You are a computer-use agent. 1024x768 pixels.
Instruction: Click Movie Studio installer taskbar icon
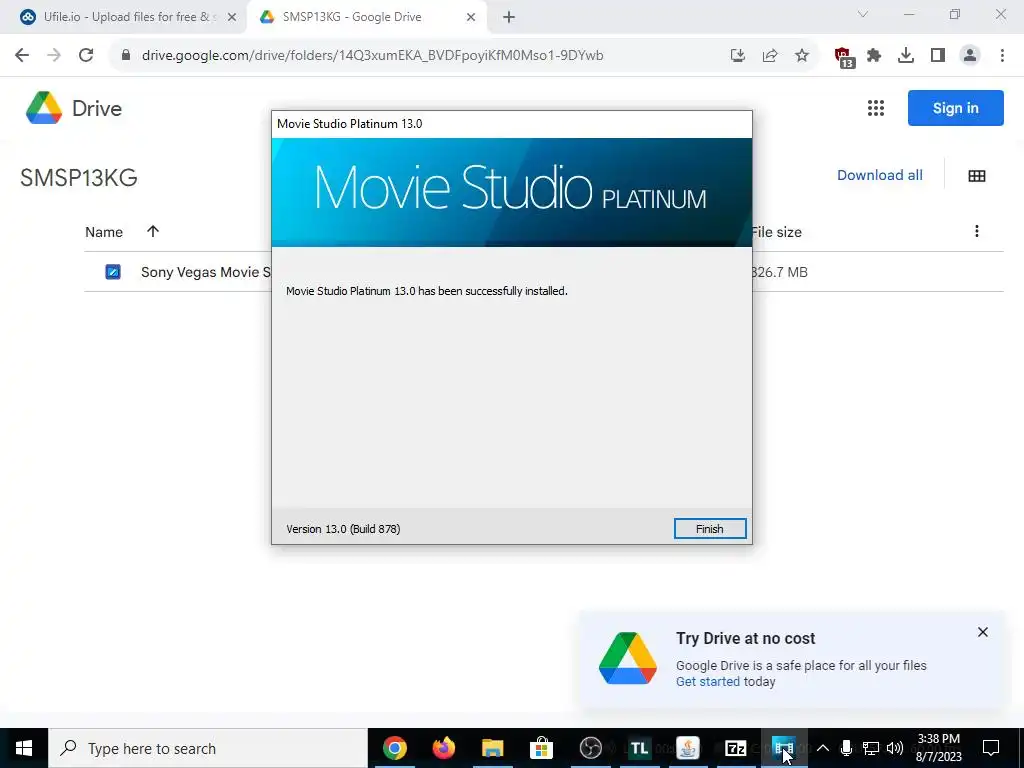[x=784, y=748]
